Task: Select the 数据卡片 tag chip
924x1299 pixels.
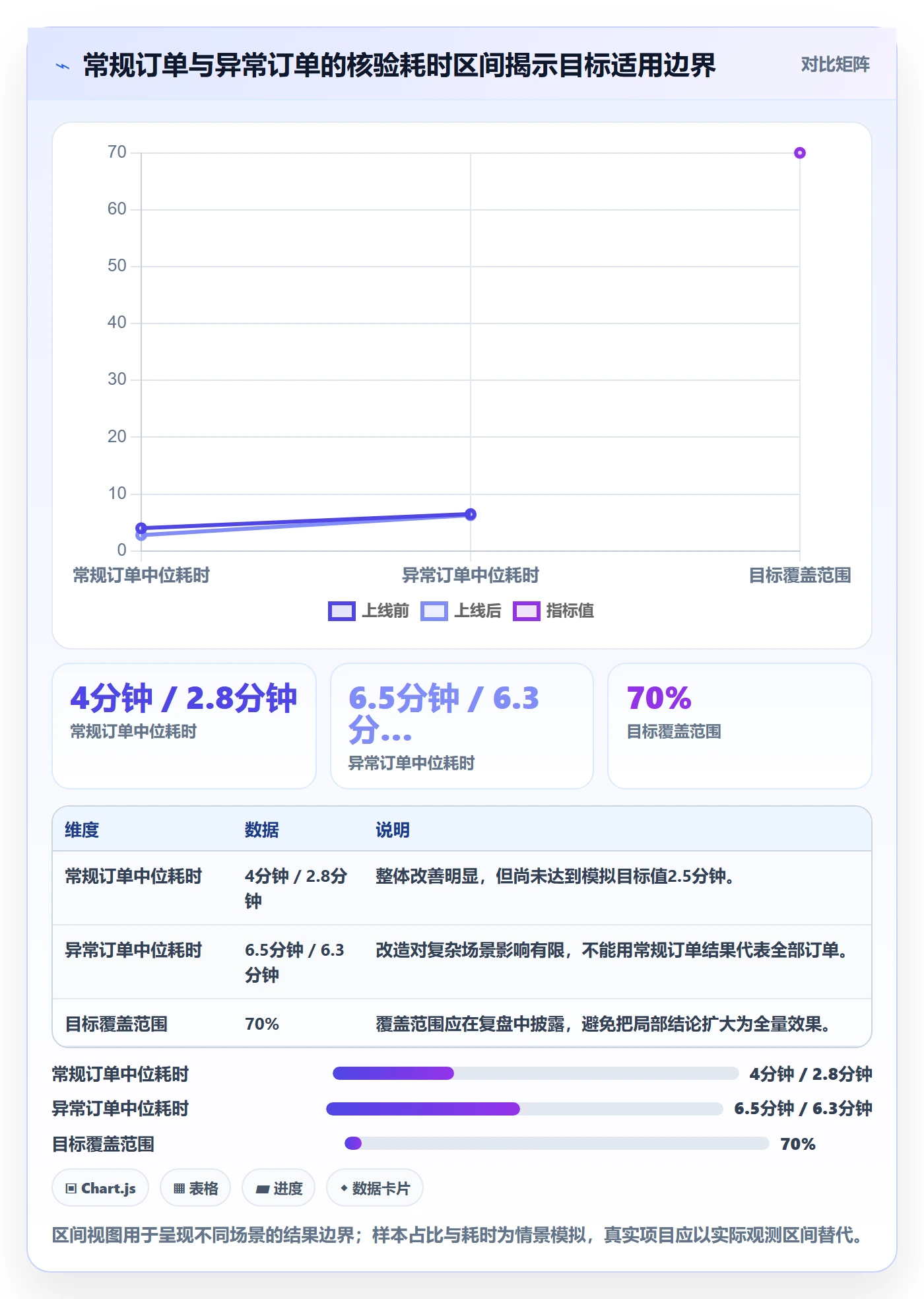Action: pyautogui.click(x=375, y=1187)
